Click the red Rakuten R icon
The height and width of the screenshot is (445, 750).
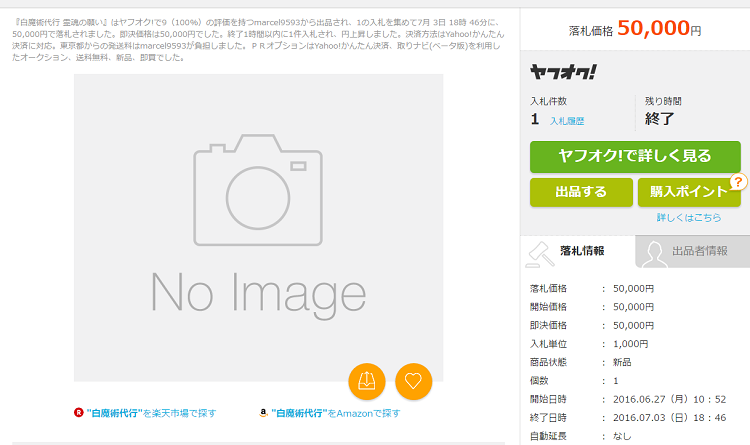click(x=79, y=412)
